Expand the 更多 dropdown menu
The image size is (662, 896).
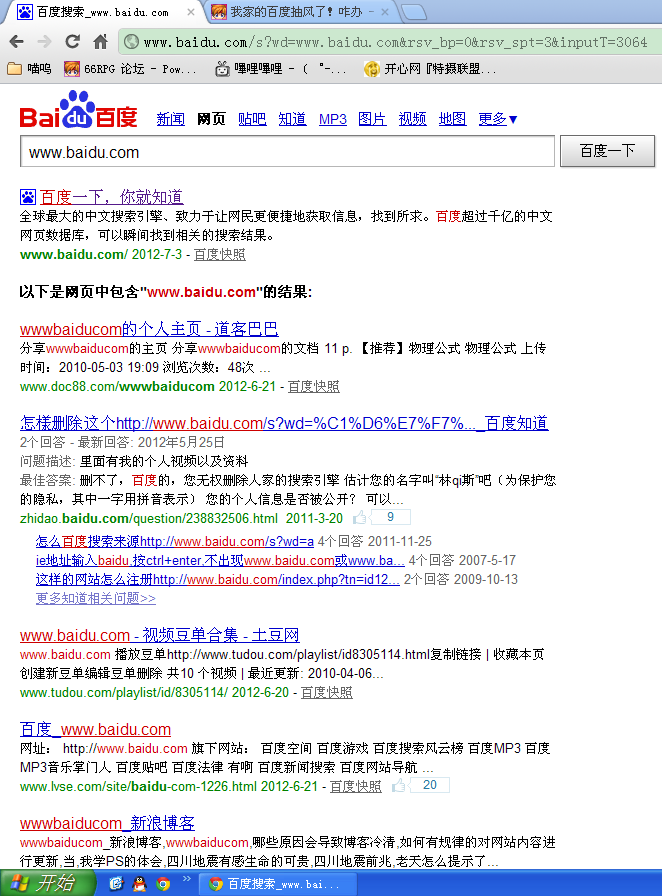coord(497,119)
